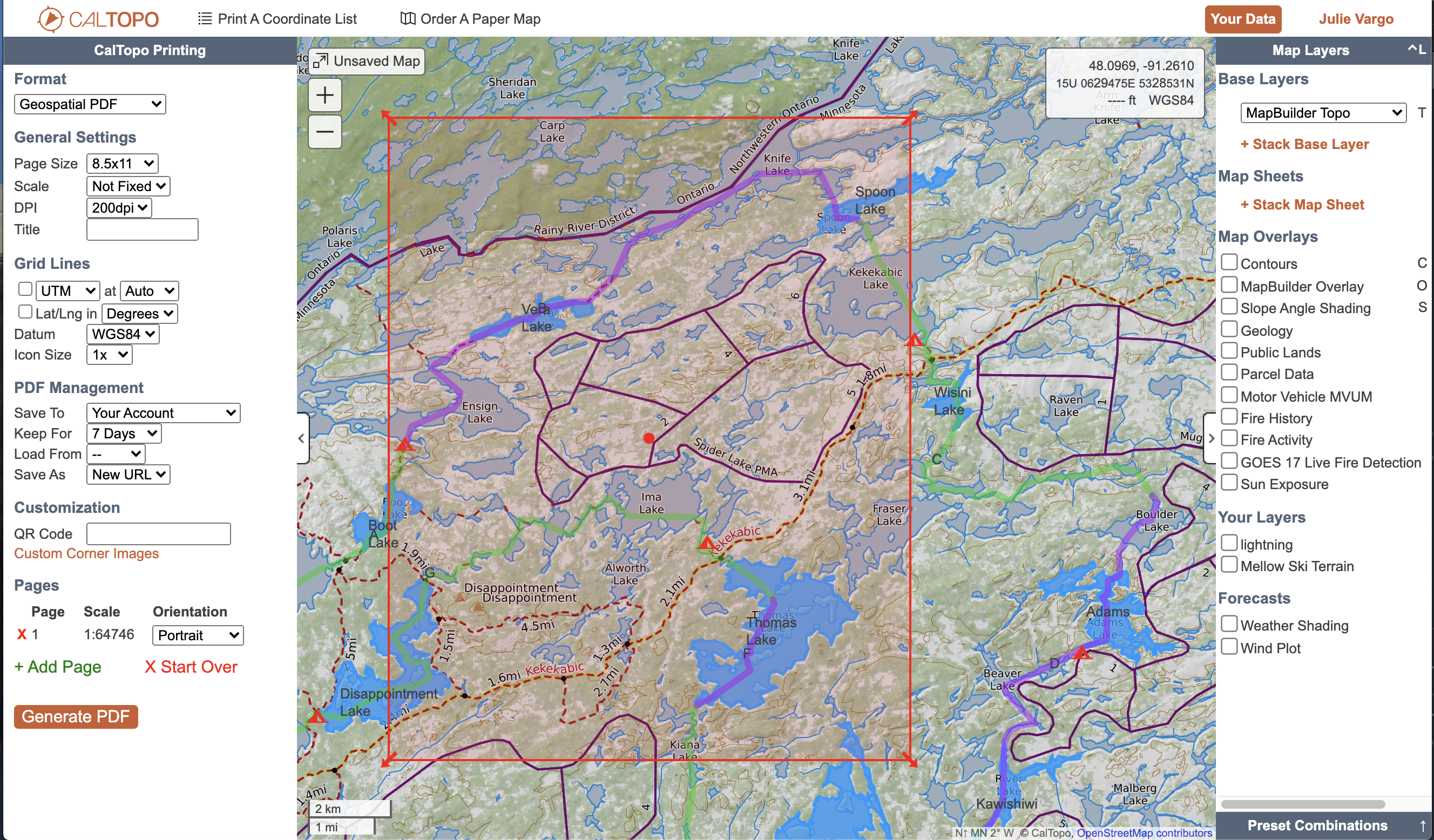Click the Generate PDF button

[76, 716]
